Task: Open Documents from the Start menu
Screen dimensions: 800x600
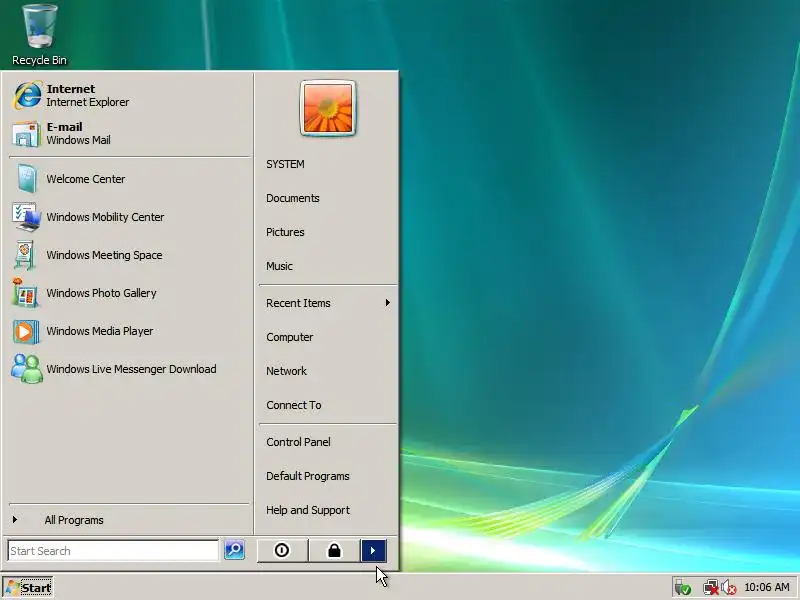Action: (x=293, y=198)
